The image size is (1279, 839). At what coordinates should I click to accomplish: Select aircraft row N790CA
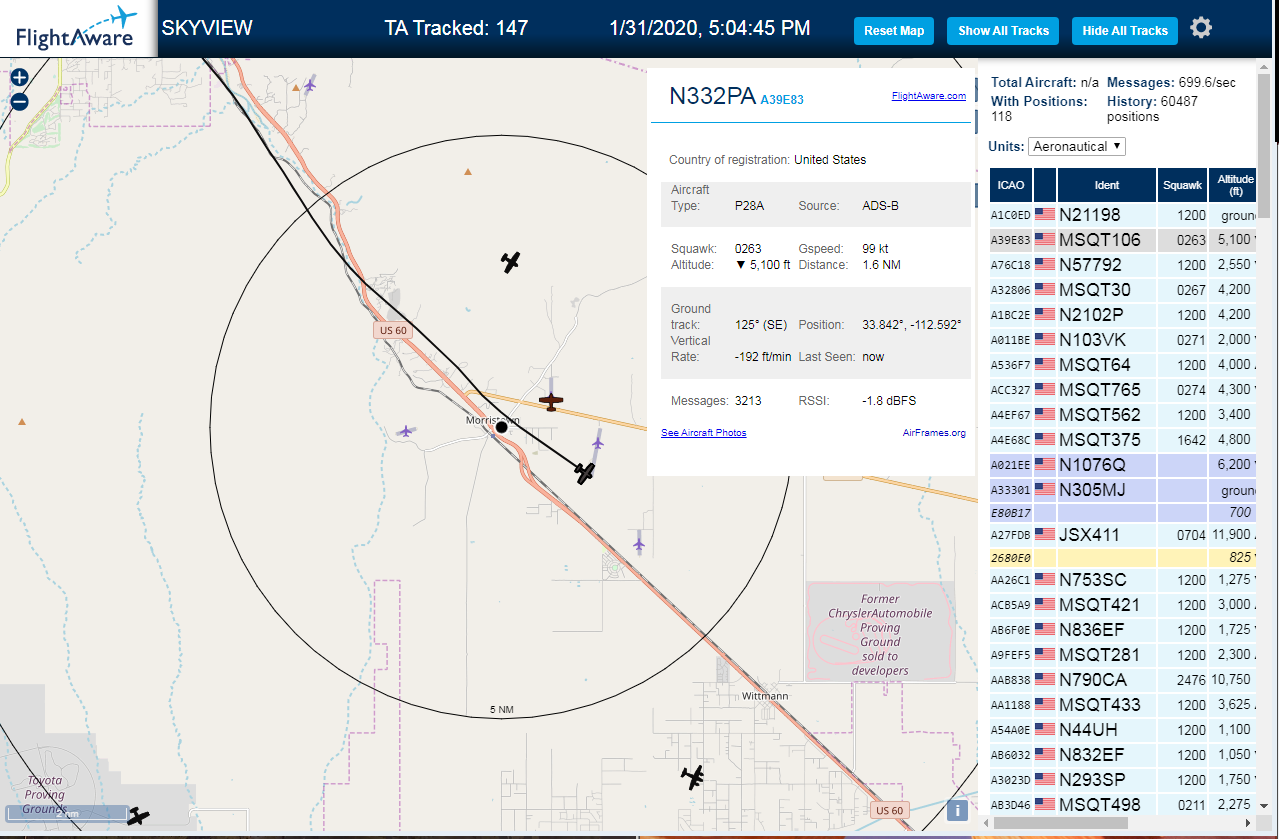click(x=1124, y=680)
